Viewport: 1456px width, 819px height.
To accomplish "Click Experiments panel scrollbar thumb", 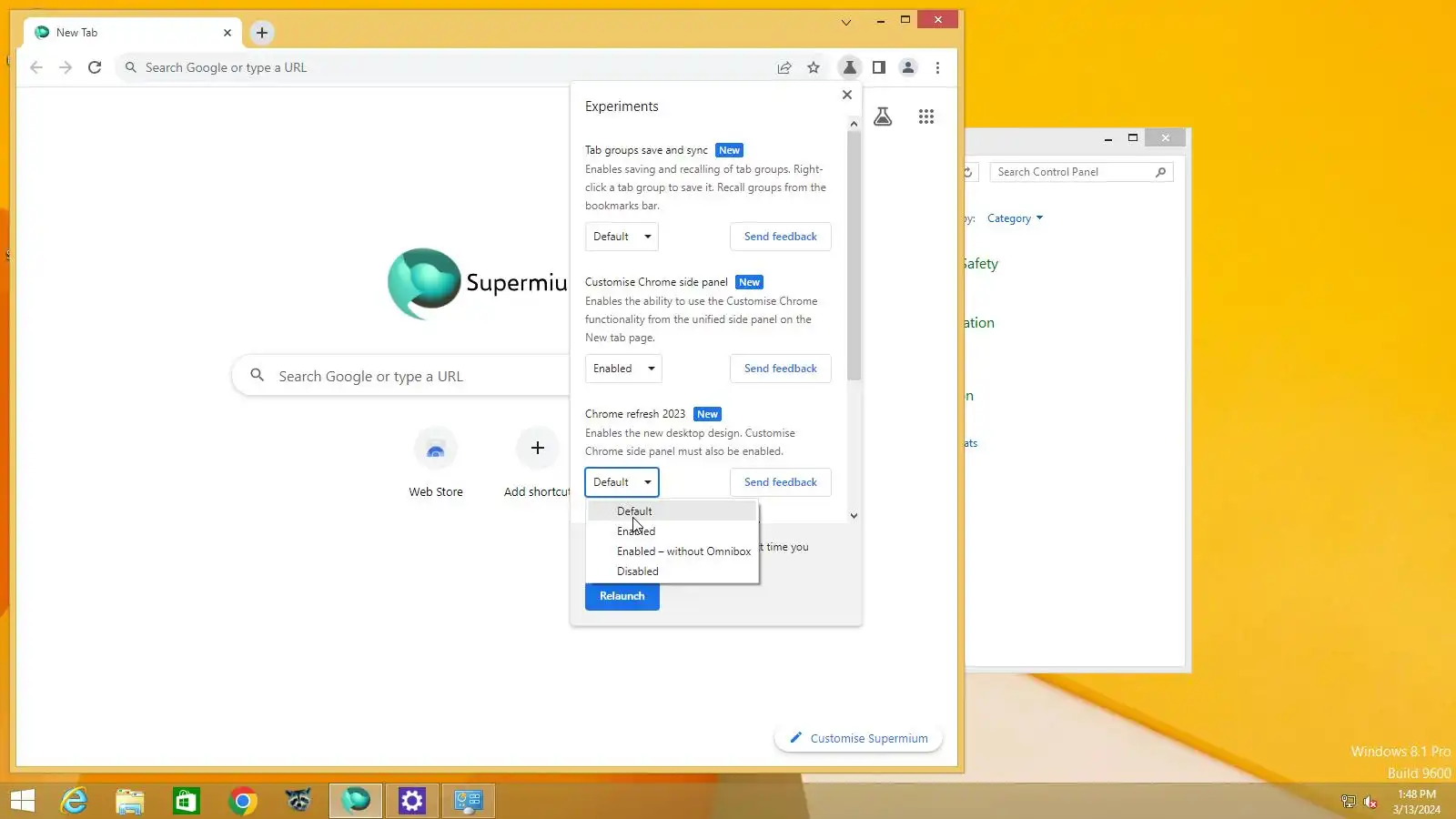I will pyautogui.click(x=854, y=256).
